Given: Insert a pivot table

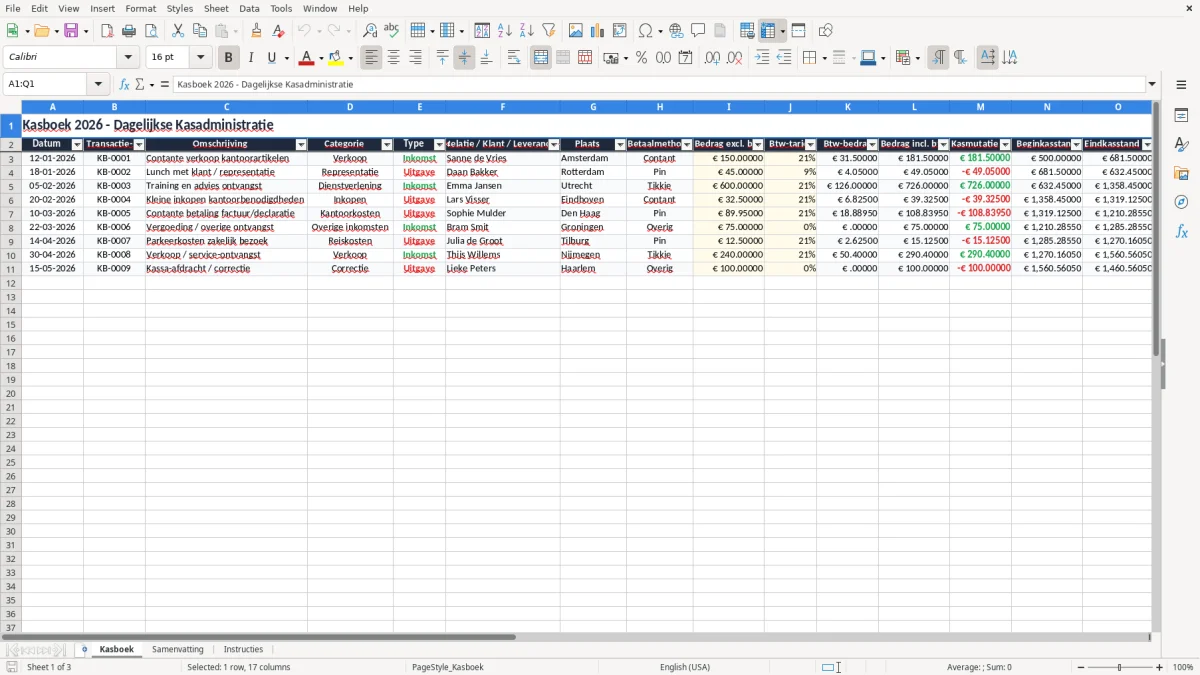Looking at the screenshot, I should click(620, 31).
